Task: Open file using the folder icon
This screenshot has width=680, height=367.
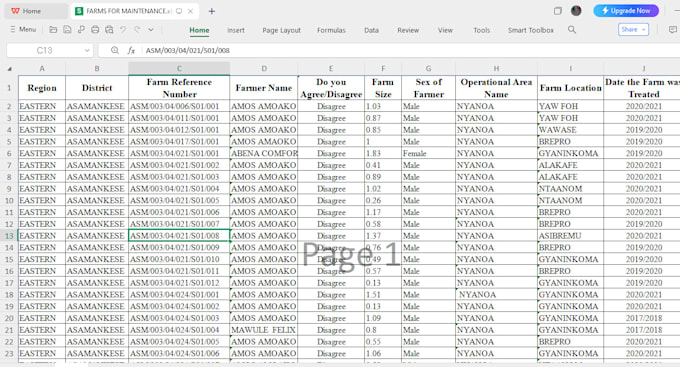Action: 53,29
